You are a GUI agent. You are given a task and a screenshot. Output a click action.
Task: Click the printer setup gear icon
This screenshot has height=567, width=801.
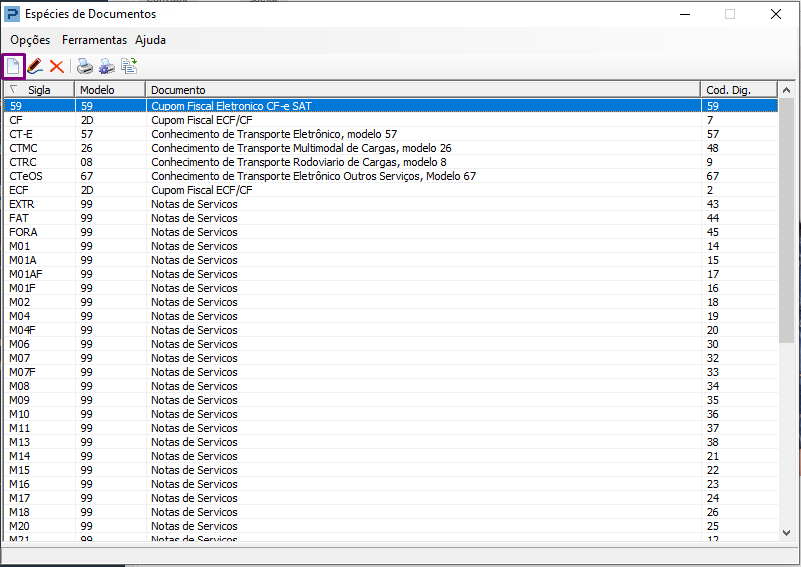click(107, 66)
